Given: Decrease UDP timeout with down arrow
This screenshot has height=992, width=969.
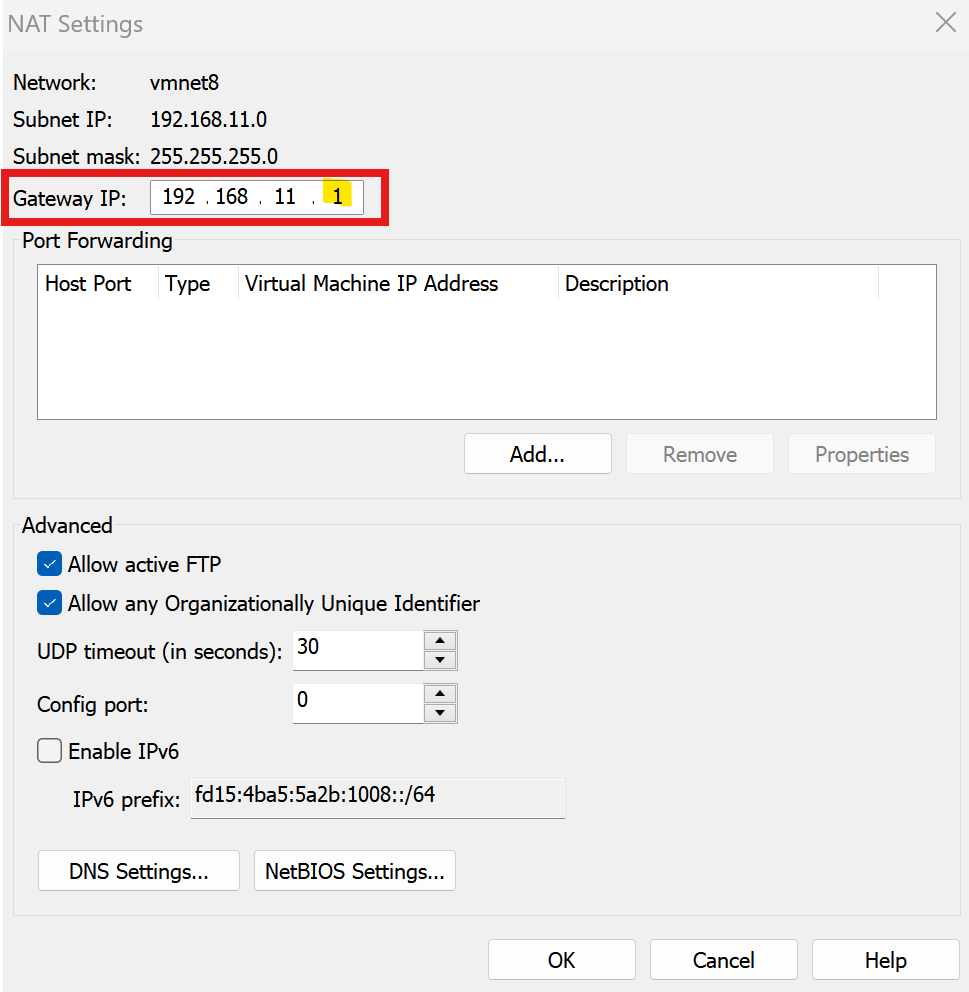Looking at the screenshot, I should [x=440, y=660].
